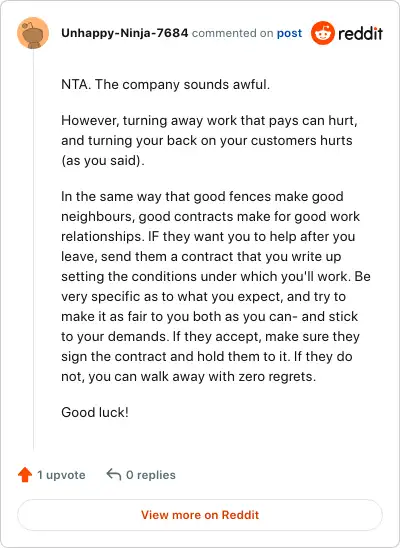Click the '1 upvote' count label
400x548 pixels.
point(61,475)
